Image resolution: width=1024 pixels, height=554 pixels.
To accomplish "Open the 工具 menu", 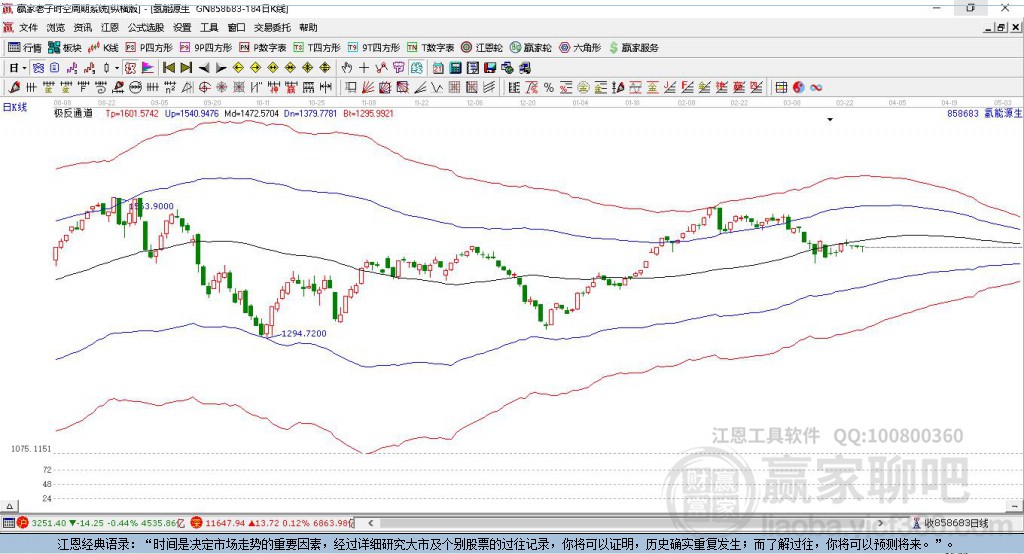I will [209, 27].
